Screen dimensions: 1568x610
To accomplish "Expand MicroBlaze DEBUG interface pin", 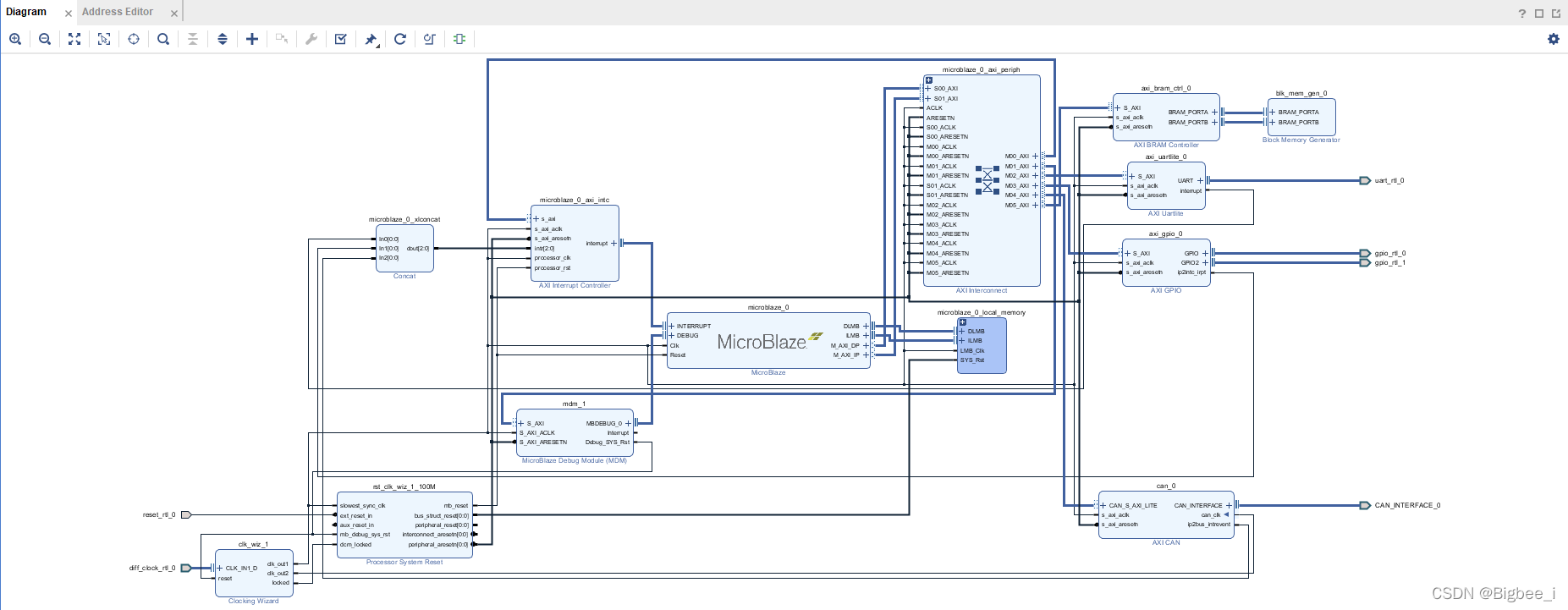I will 672,335.
